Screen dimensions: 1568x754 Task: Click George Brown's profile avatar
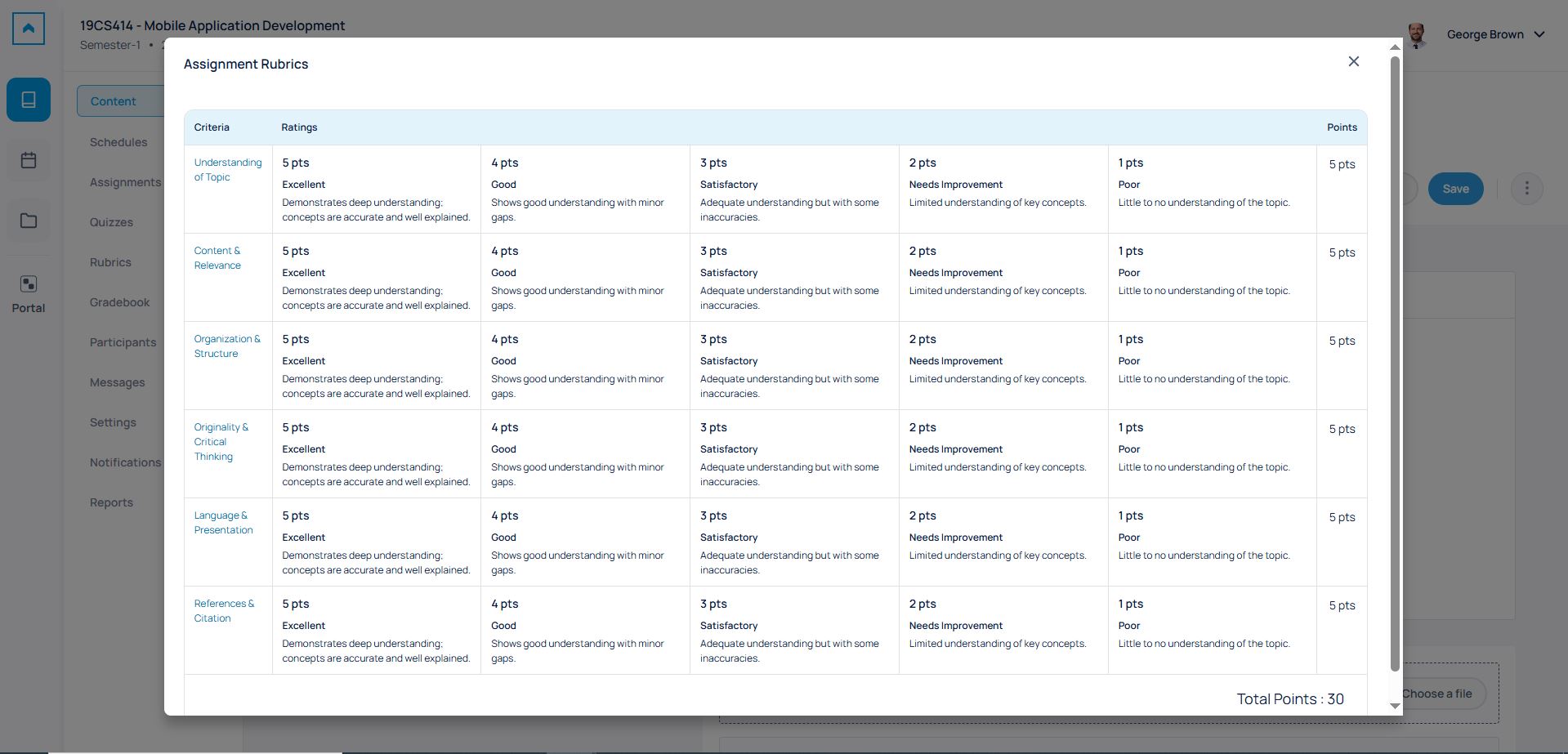coord(1418,35)
